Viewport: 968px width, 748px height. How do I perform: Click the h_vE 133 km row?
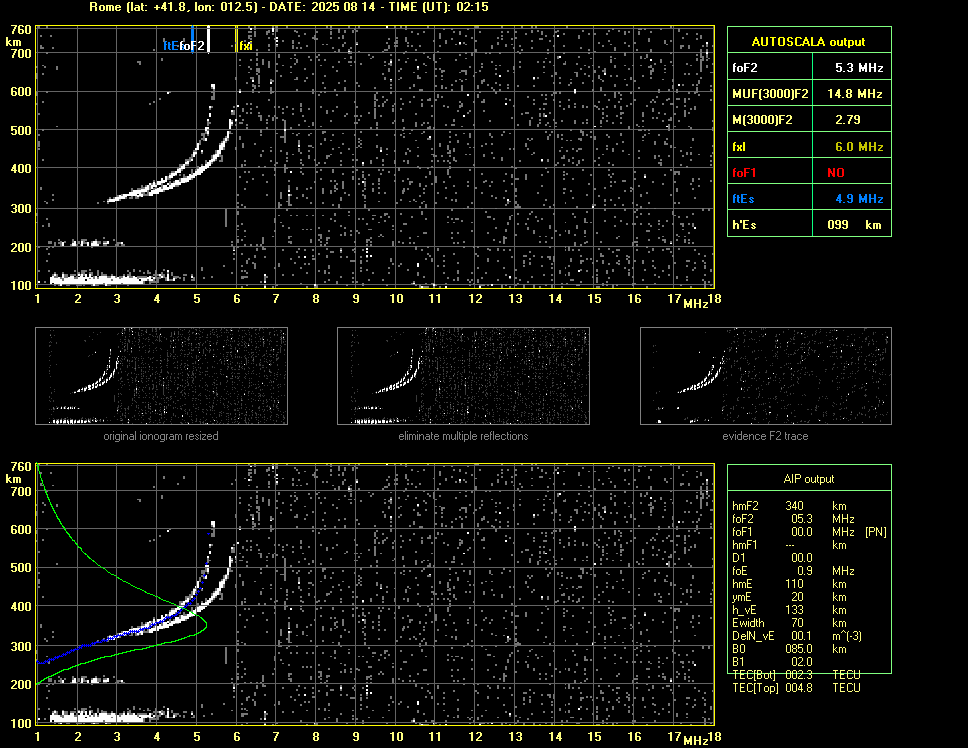pos(788,610)
